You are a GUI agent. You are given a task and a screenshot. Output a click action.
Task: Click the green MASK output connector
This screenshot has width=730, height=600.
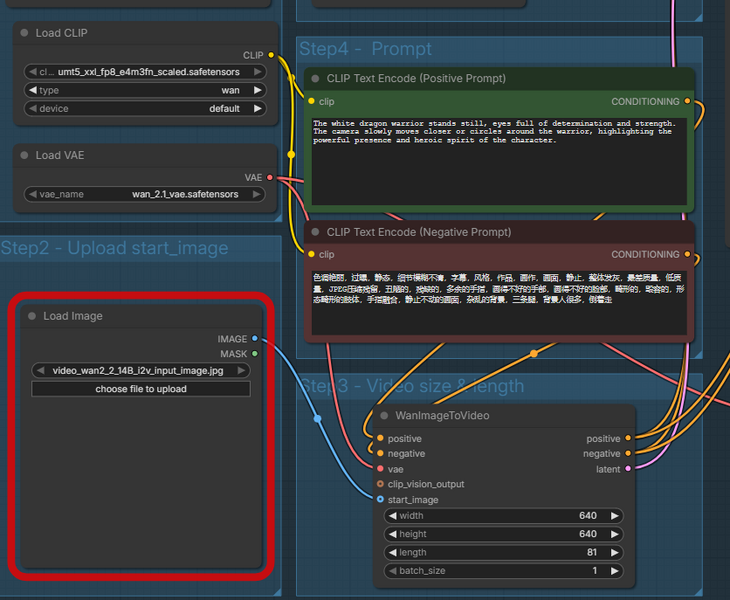(x=255, y=353)
